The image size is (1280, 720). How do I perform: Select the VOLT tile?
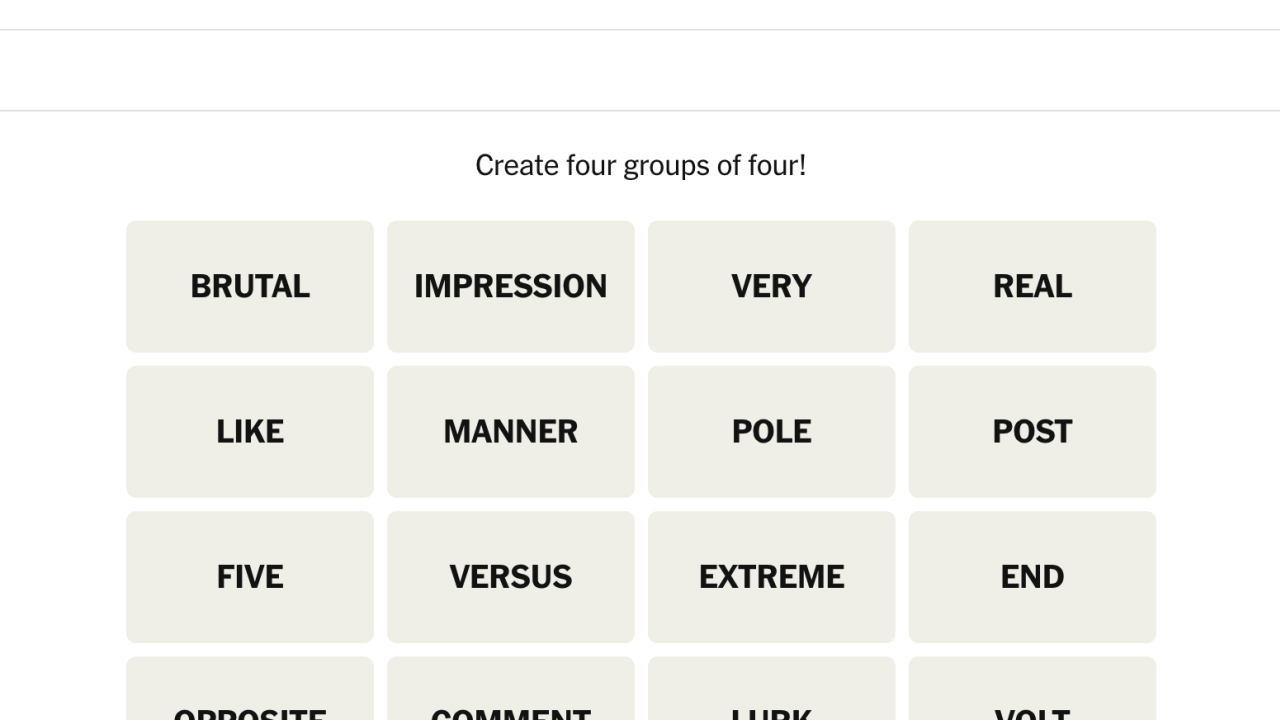coord(1032,692)
